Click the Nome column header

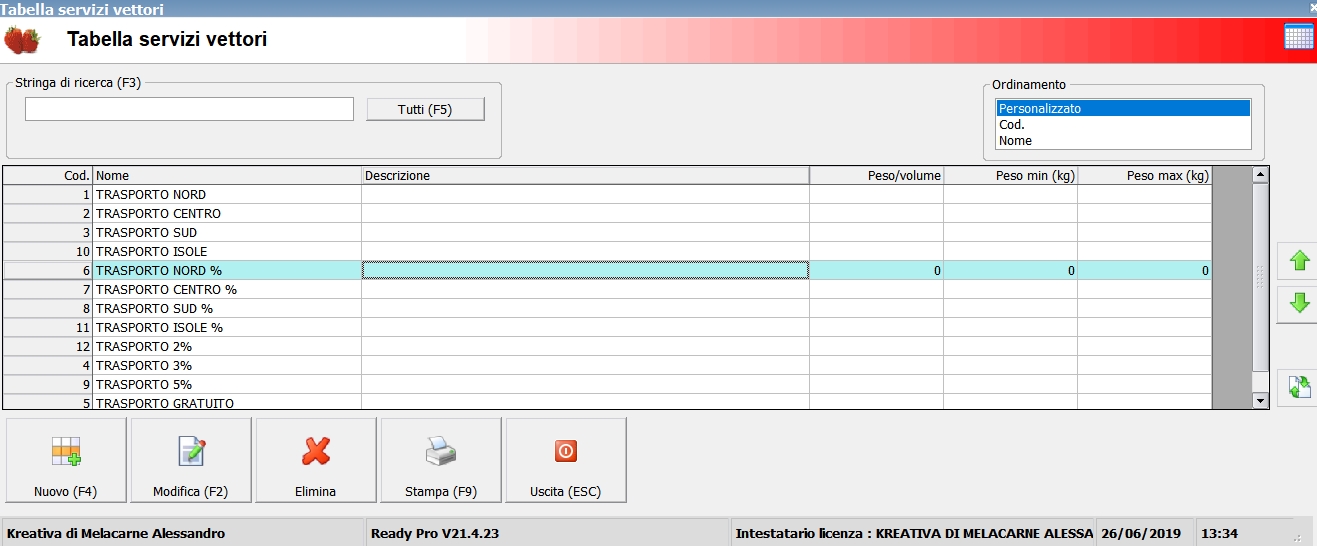point(228,175)
